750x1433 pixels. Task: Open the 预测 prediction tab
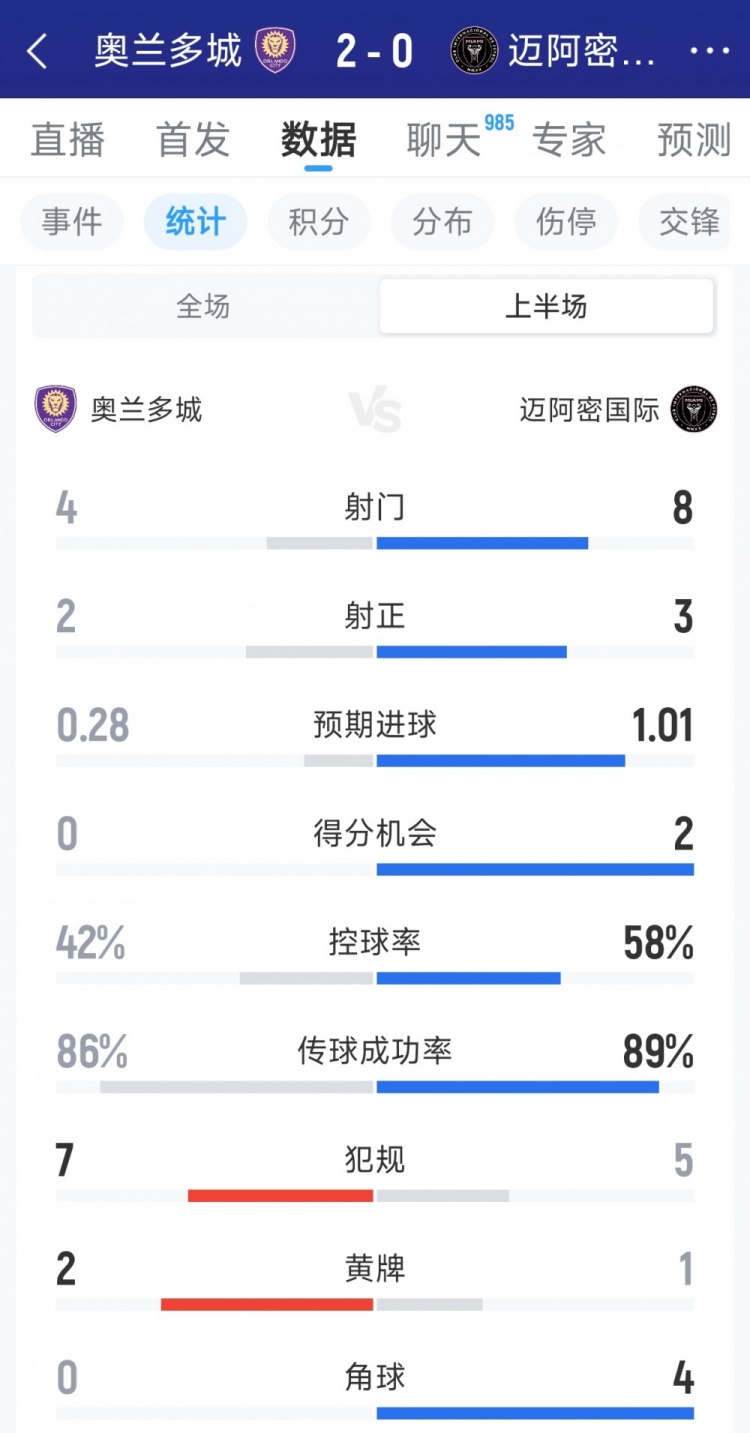pos(694,140)
